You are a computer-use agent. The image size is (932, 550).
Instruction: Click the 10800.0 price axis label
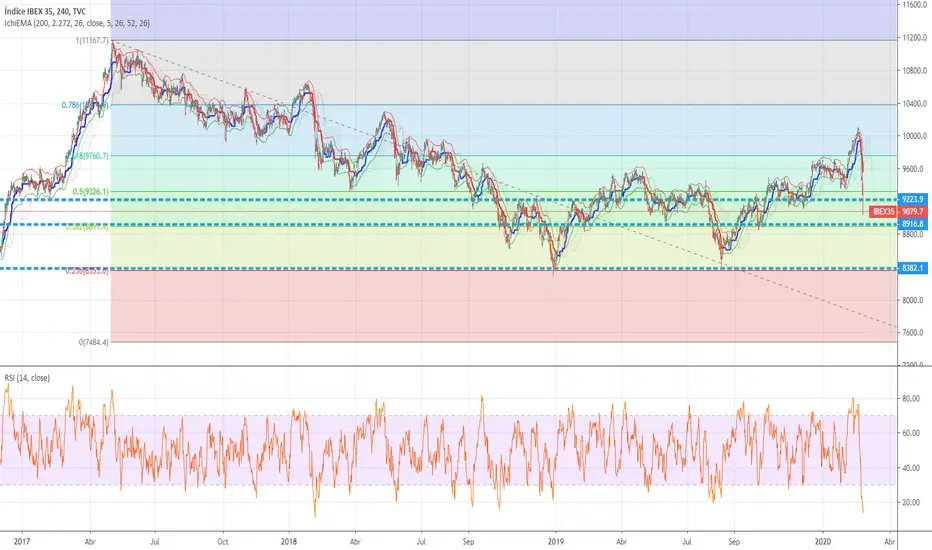pyautogui.click(x=914, y=71)
